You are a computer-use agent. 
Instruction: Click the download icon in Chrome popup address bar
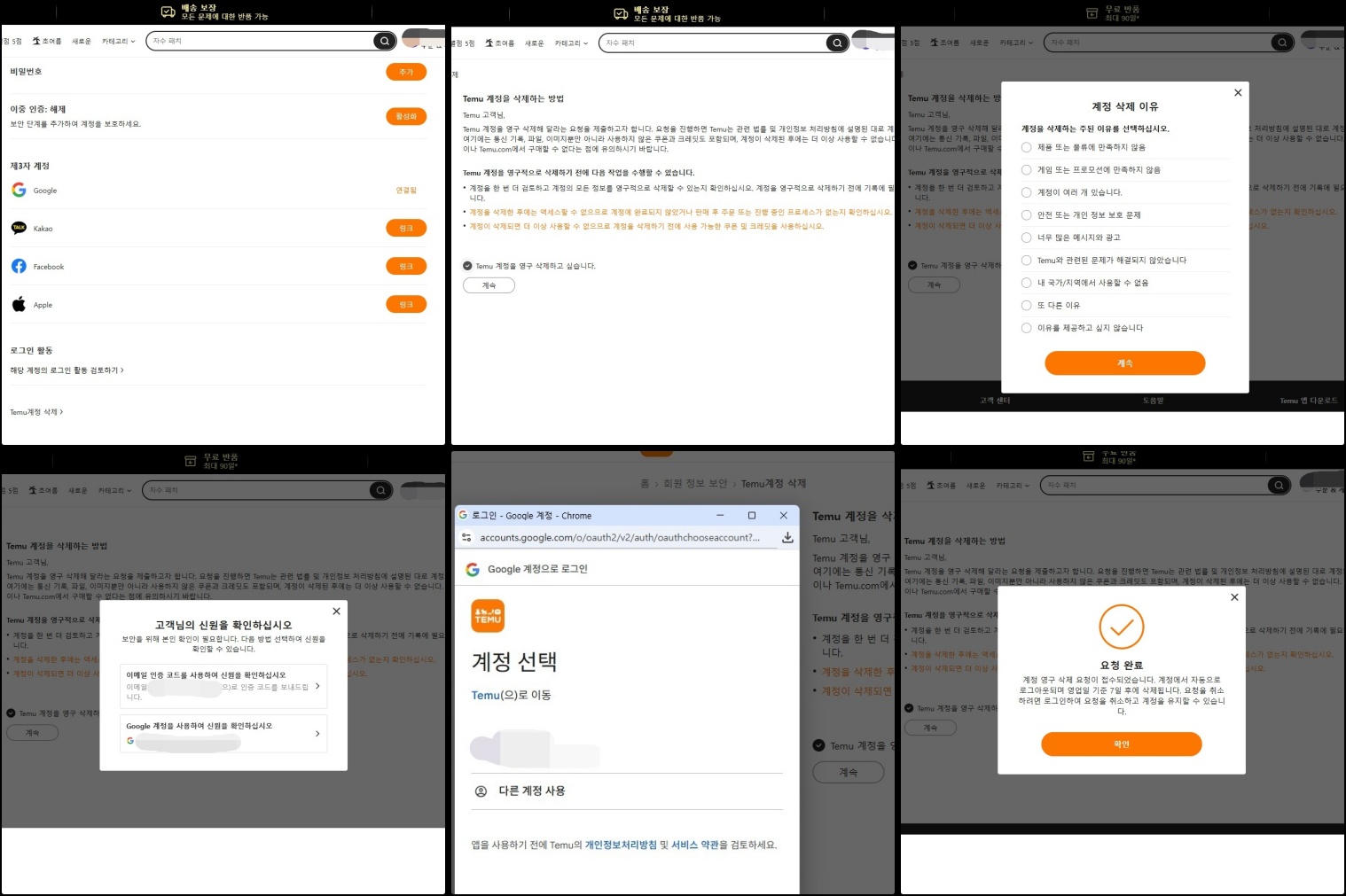click(x=787, y=537)
